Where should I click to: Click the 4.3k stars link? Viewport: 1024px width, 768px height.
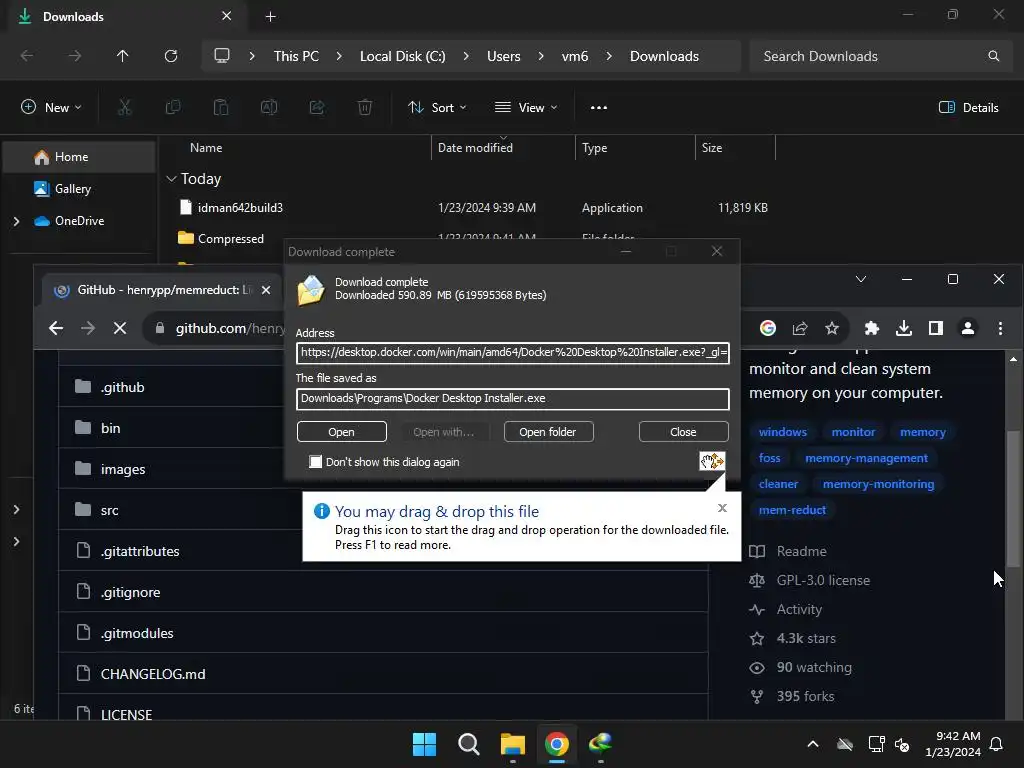[x=806, y=638]
